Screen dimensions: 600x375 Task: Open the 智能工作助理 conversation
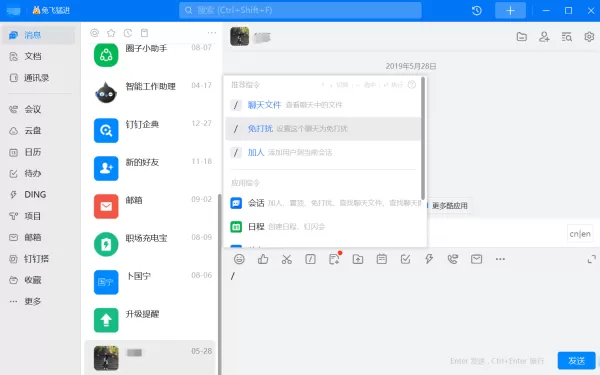tap(151, 92)
